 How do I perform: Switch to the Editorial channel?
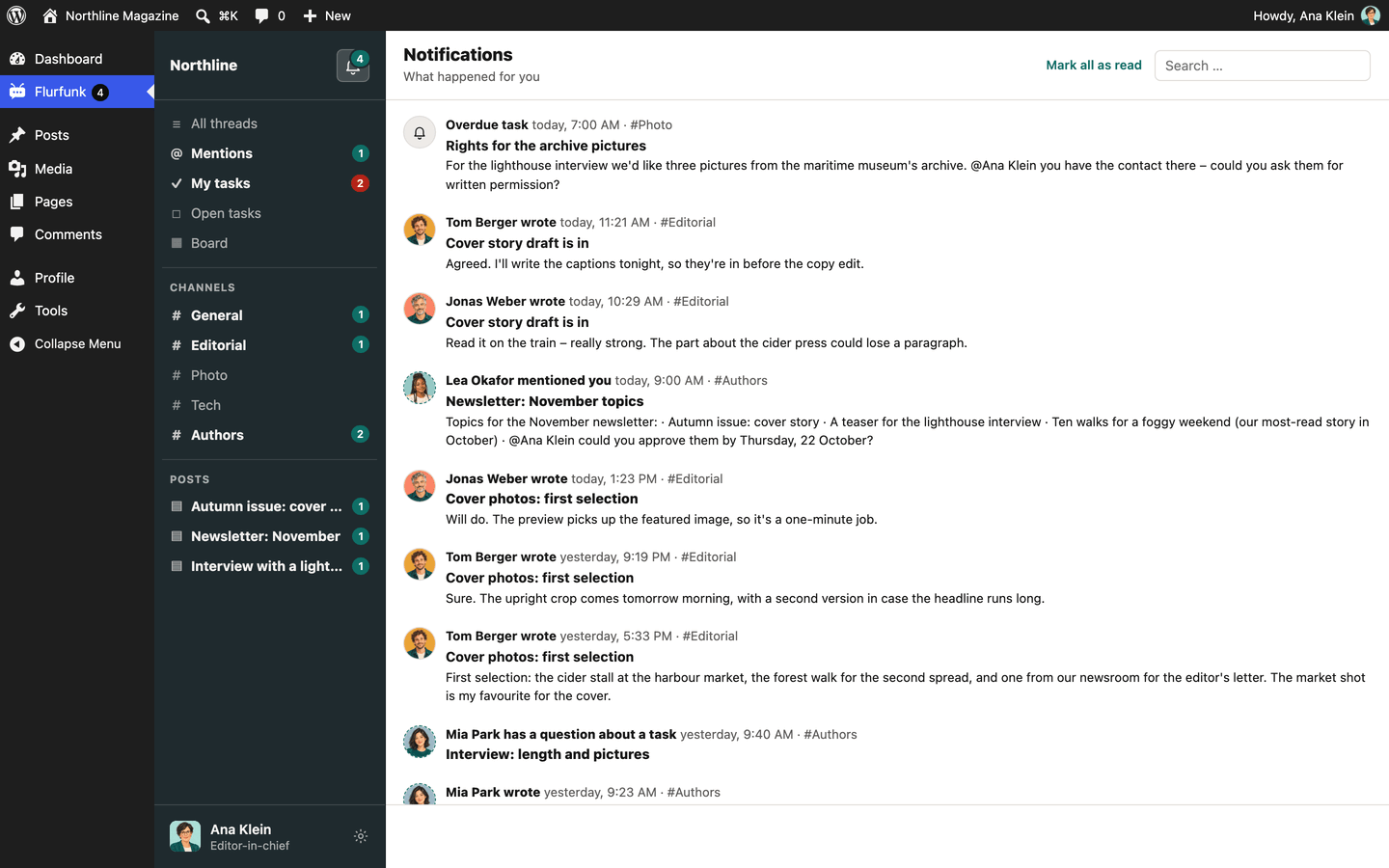[270, 345]
